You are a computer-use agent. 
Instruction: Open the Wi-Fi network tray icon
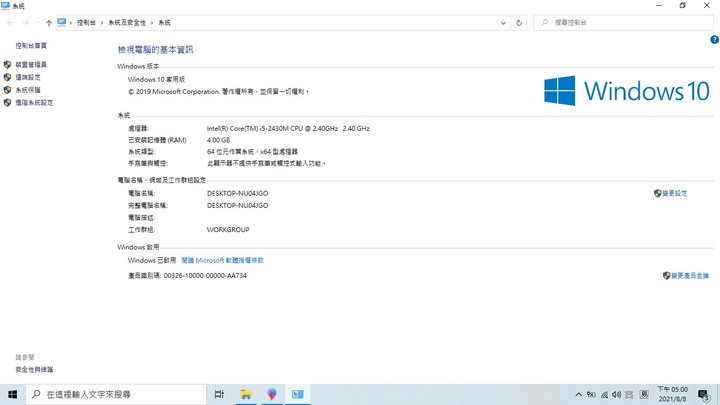(x=604, y=394)
